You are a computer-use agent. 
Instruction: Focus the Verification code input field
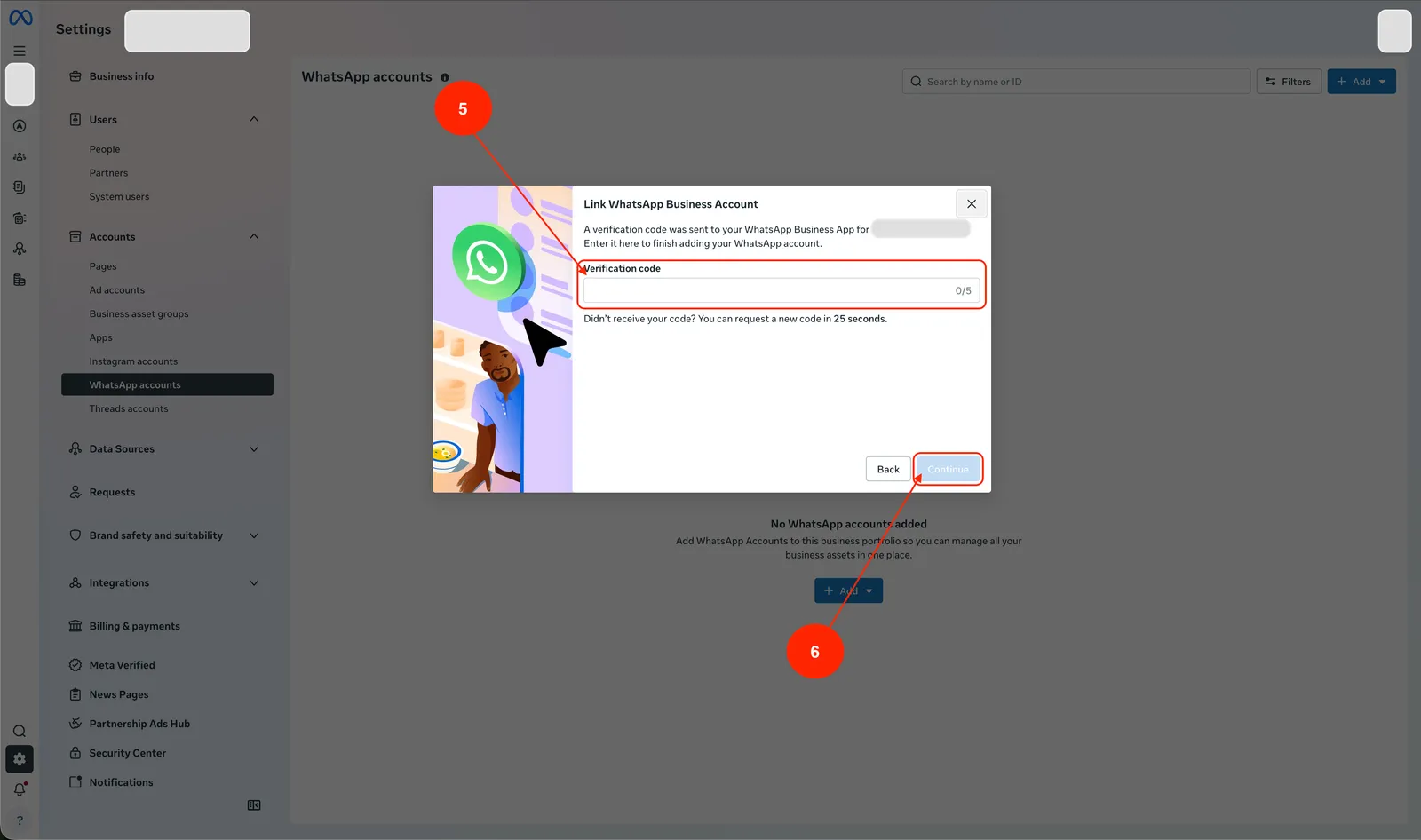click(x=782, y=290)
